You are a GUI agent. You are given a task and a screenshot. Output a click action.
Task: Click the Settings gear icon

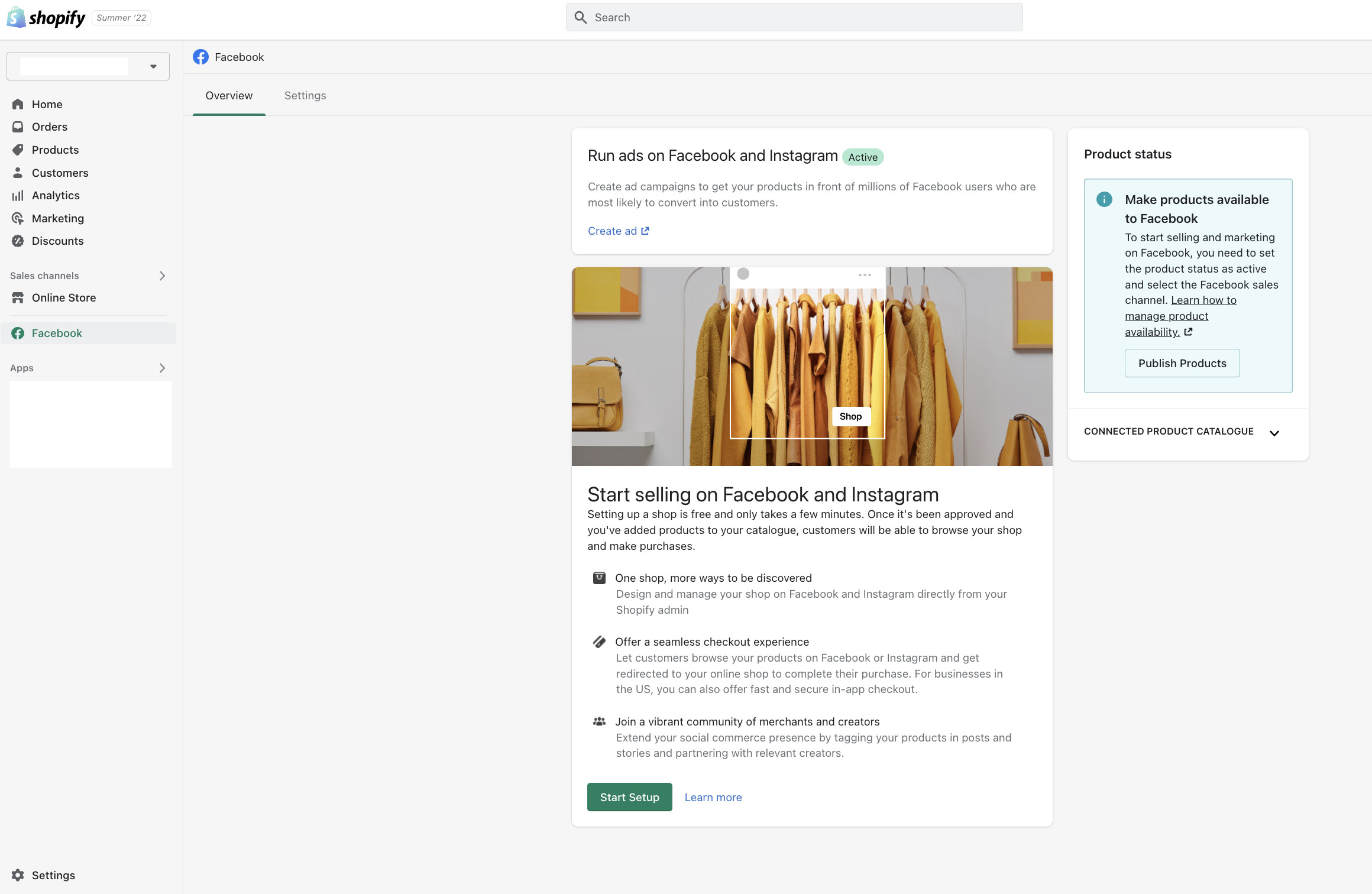18,875
